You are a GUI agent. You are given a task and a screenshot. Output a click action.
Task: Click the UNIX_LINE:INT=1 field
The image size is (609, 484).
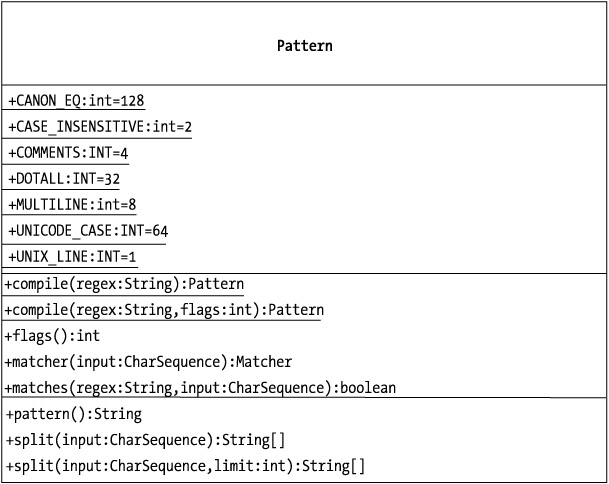[x=72, y=257]
